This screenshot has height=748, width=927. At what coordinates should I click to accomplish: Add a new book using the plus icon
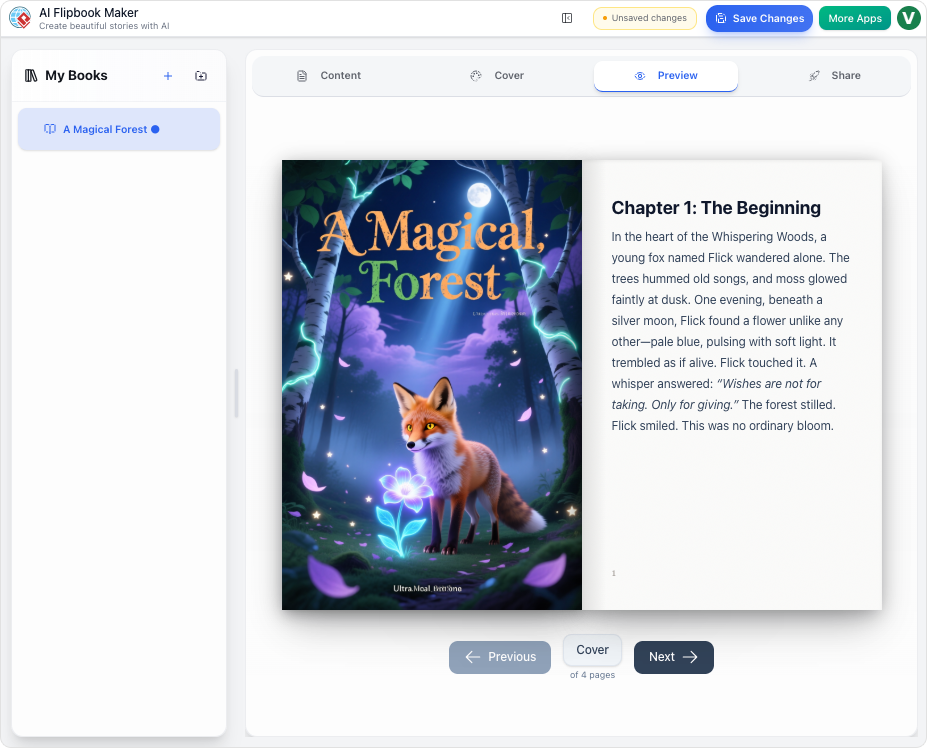[x=167, y=75]
